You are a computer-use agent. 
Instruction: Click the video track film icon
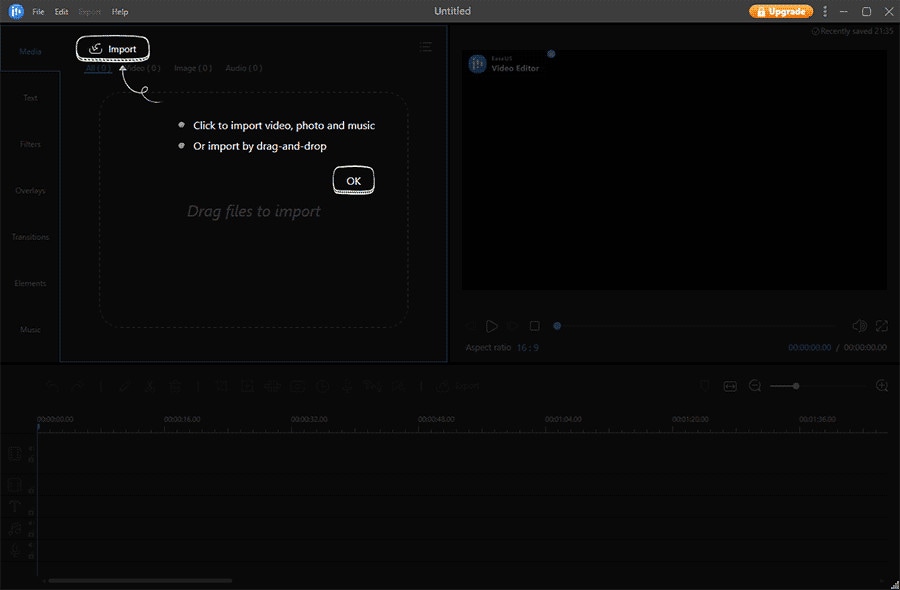point(15,455)
